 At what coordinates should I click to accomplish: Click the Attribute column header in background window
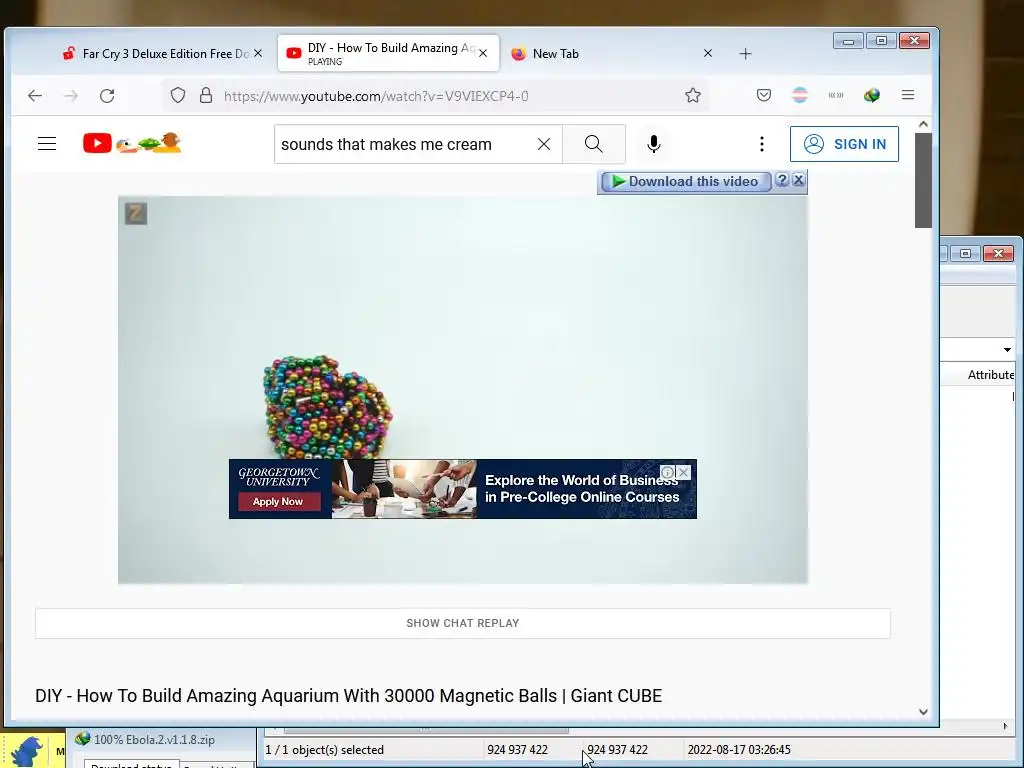(990, 375)
